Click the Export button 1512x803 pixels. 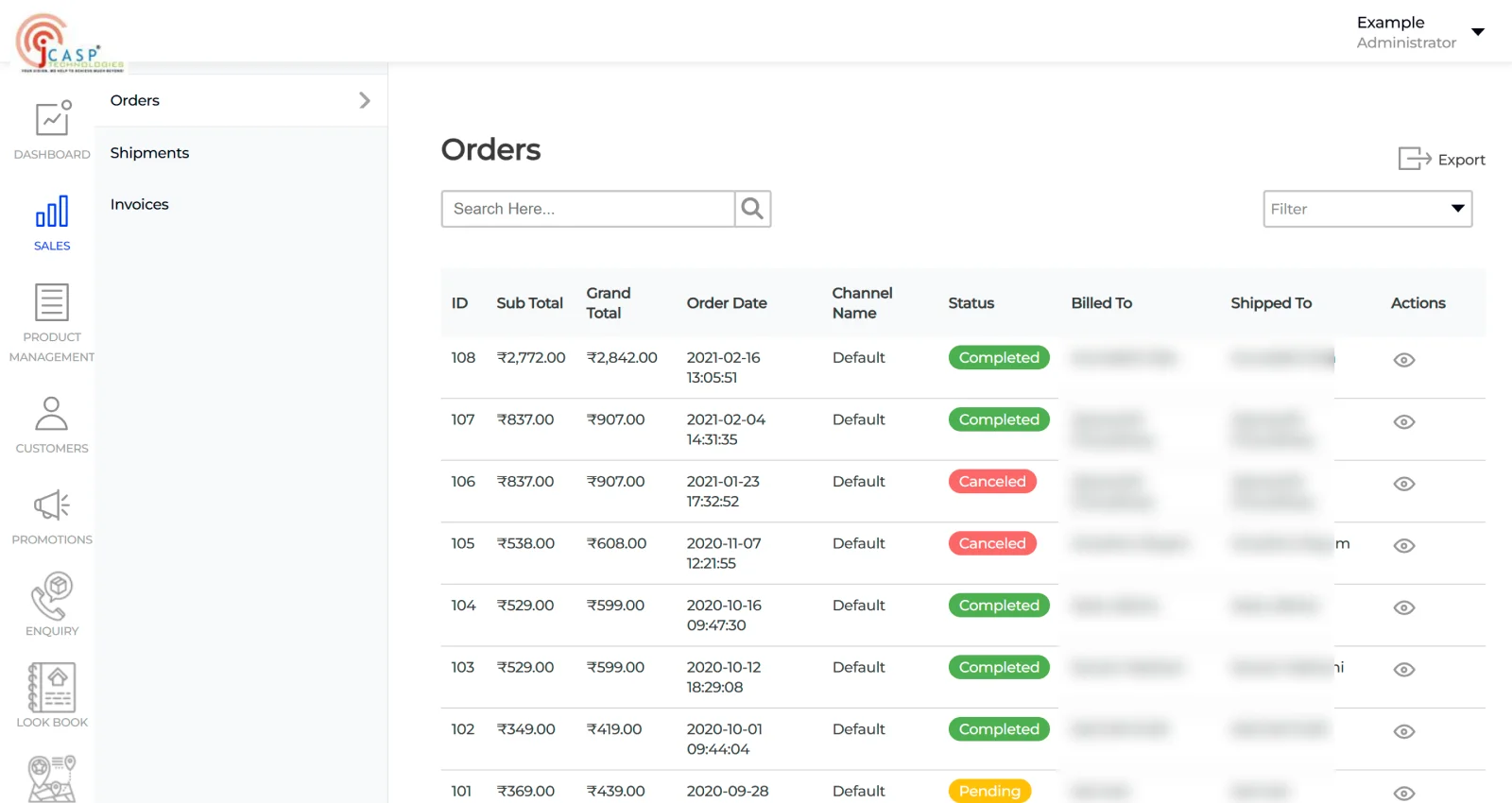click(x=1442, y=159)
